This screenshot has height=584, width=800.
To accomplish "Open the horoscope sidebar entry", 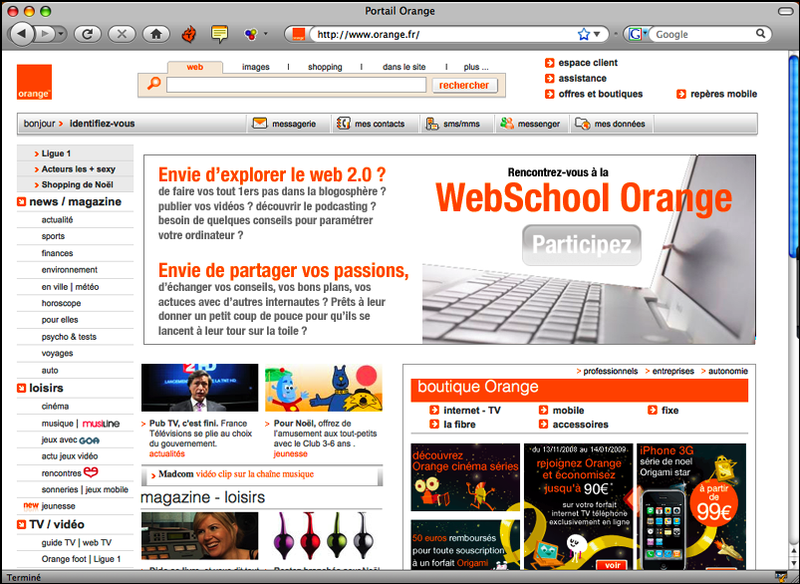I will [61, 303].
